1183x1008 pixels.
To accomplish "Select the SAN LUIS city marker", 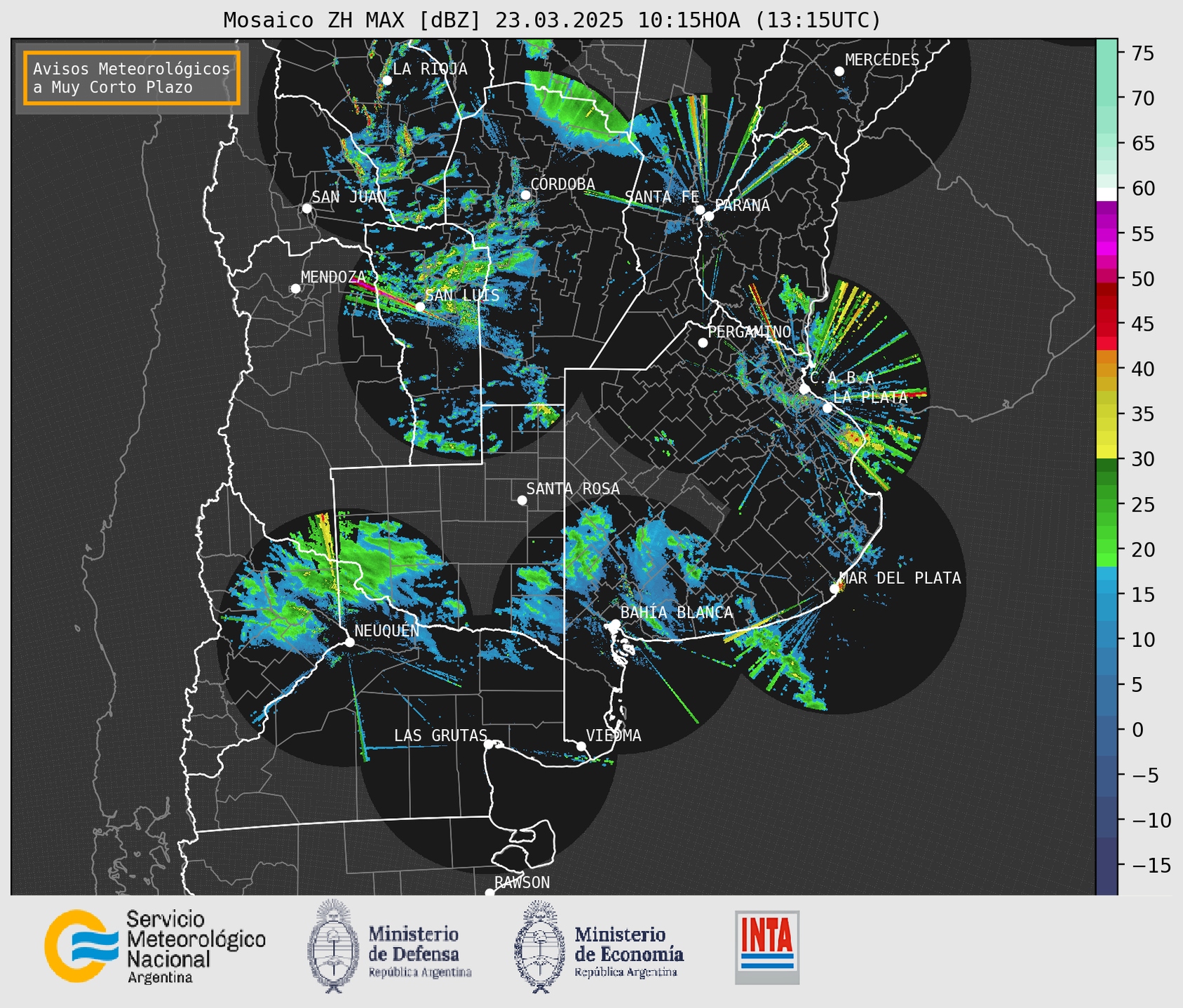I will pos(420,307).
